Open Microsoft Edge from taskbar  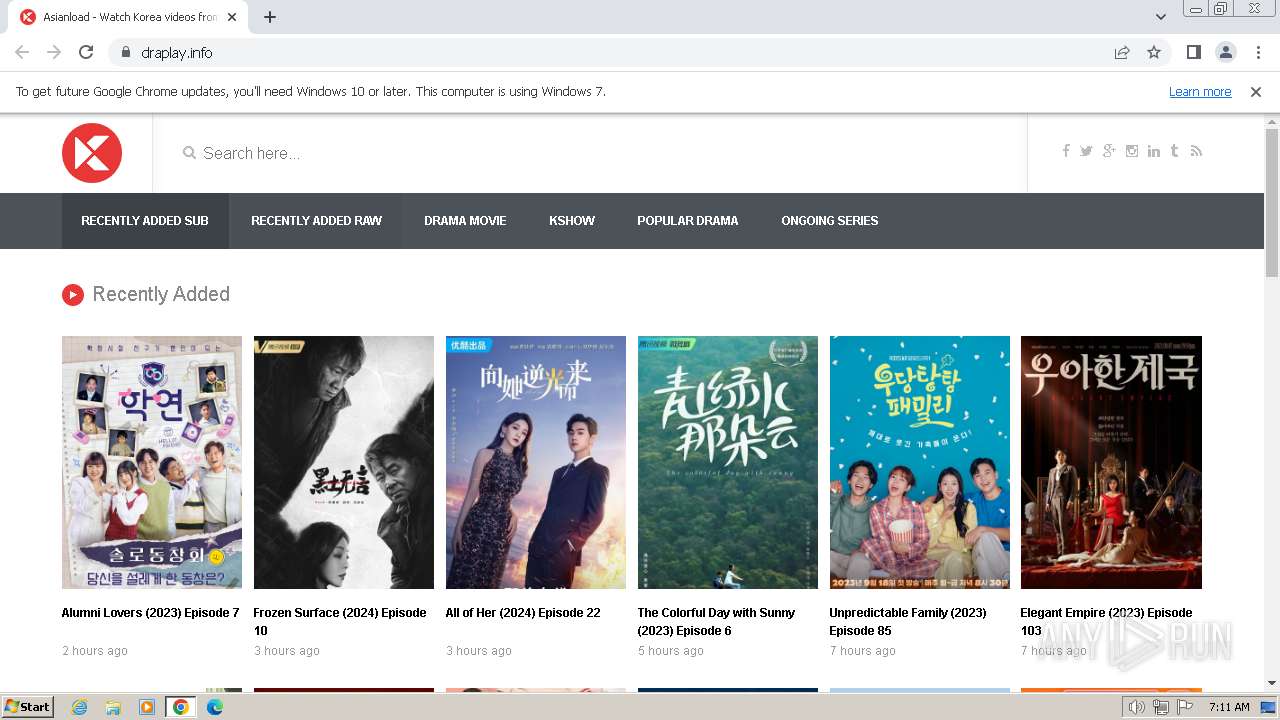tap(215, 707)
